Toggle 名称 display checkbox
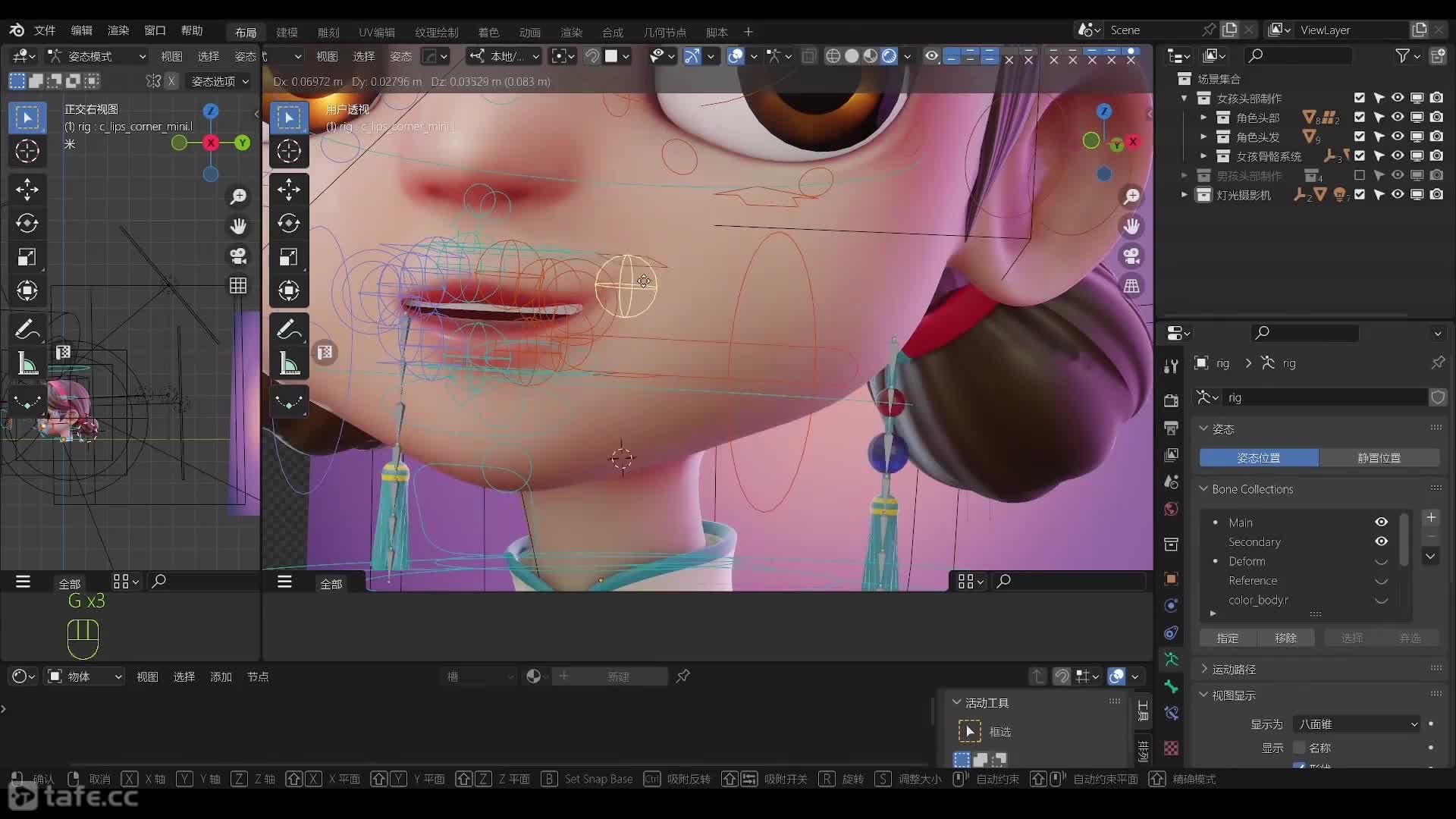The image size is (1456, 819). [1299, 748]
